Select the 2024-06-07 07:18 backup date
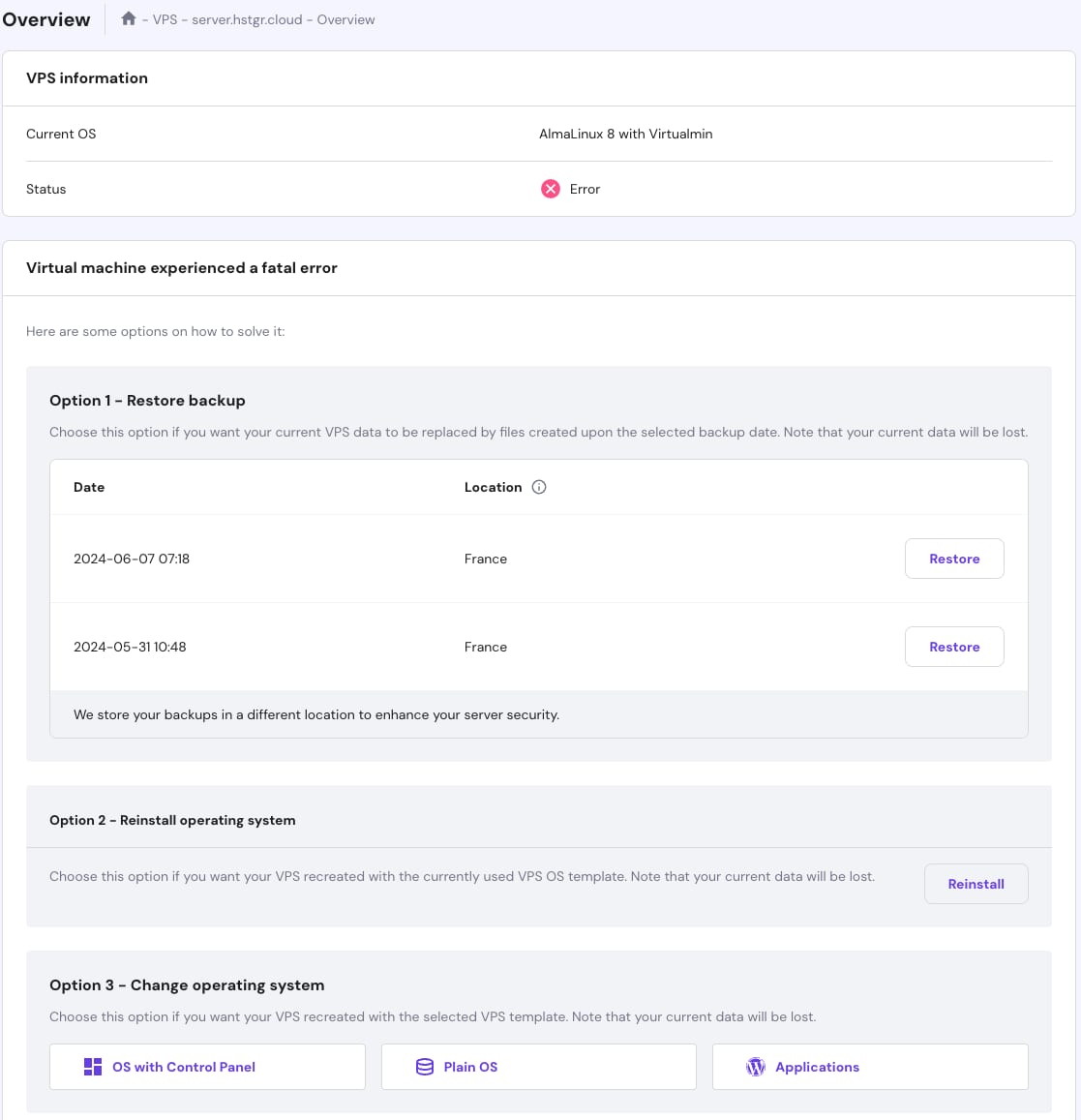Image resolution: width=1081 pixels, height=1120 pixels. tap(132, 559)
